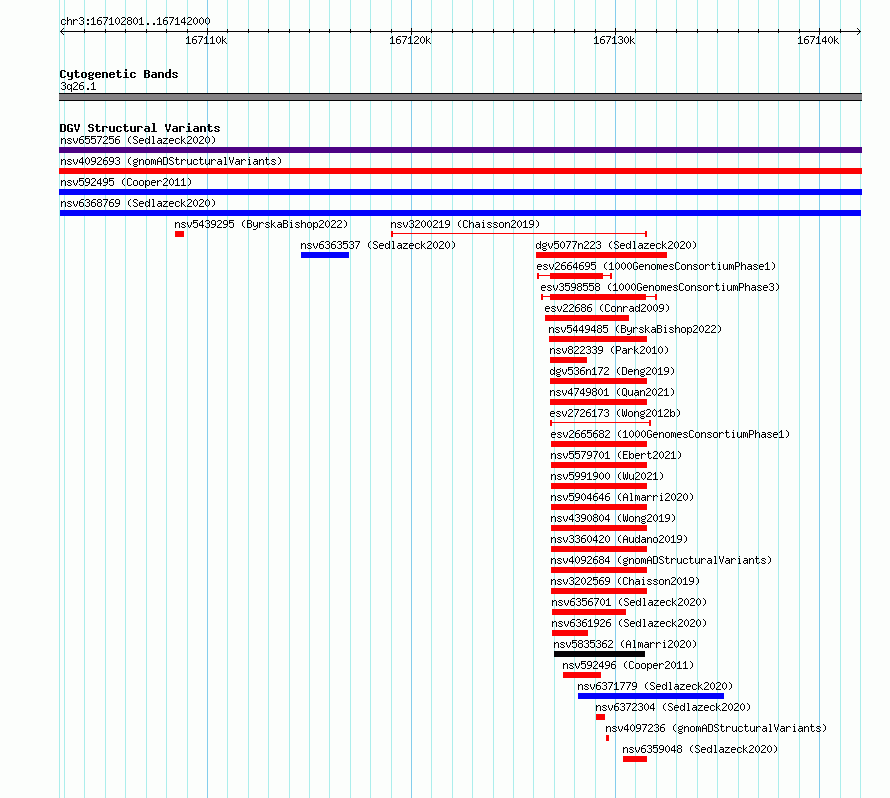Click the red bar under nsv592496
The height and width of the screenshot is (798, 890).
582,675
